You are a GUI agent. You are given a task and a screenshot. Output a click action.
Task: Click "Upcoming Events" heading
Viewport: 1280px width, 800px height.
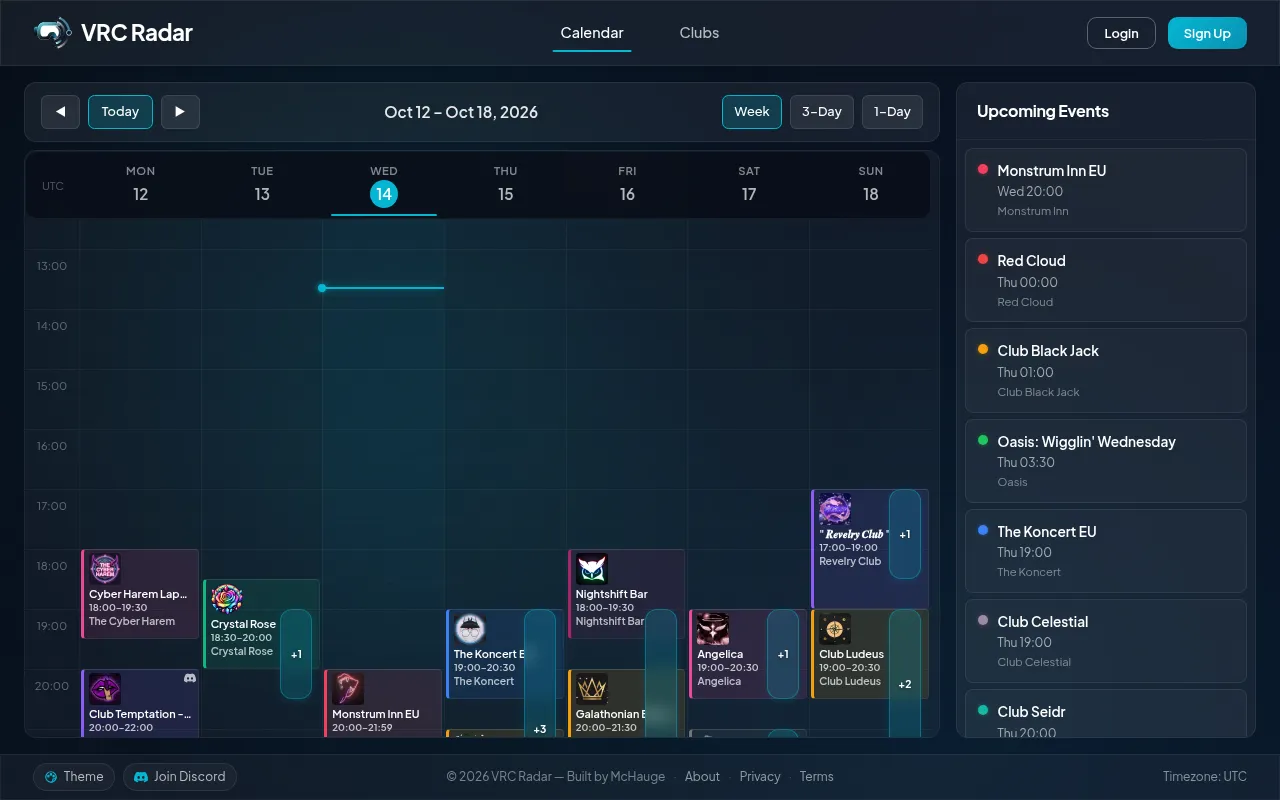[1043, 111]
